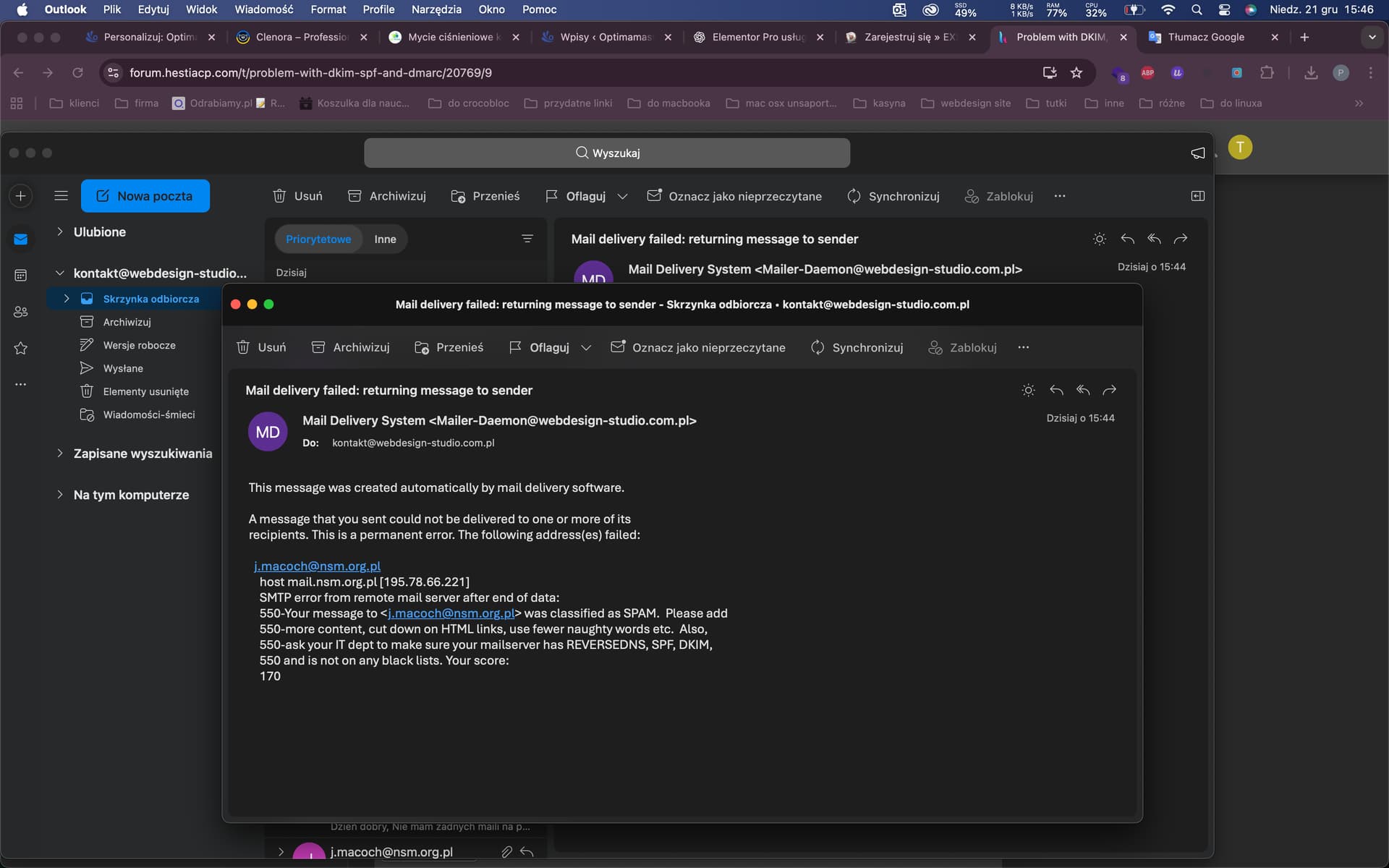Viewport: 1389px width, 868px height.
Task: Click the Nowa poczta button
Action: click(145, 196)
